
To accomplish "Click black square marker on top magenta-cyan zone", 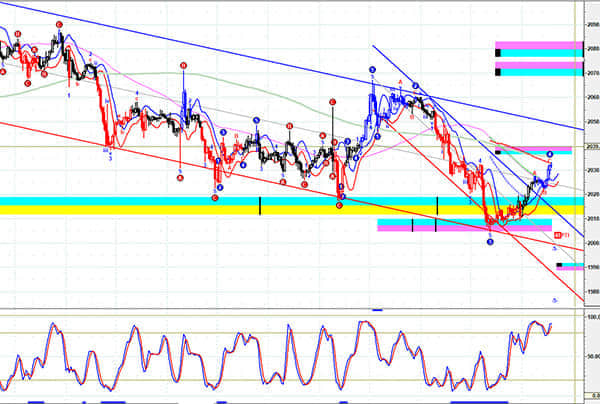I will 498,51.
